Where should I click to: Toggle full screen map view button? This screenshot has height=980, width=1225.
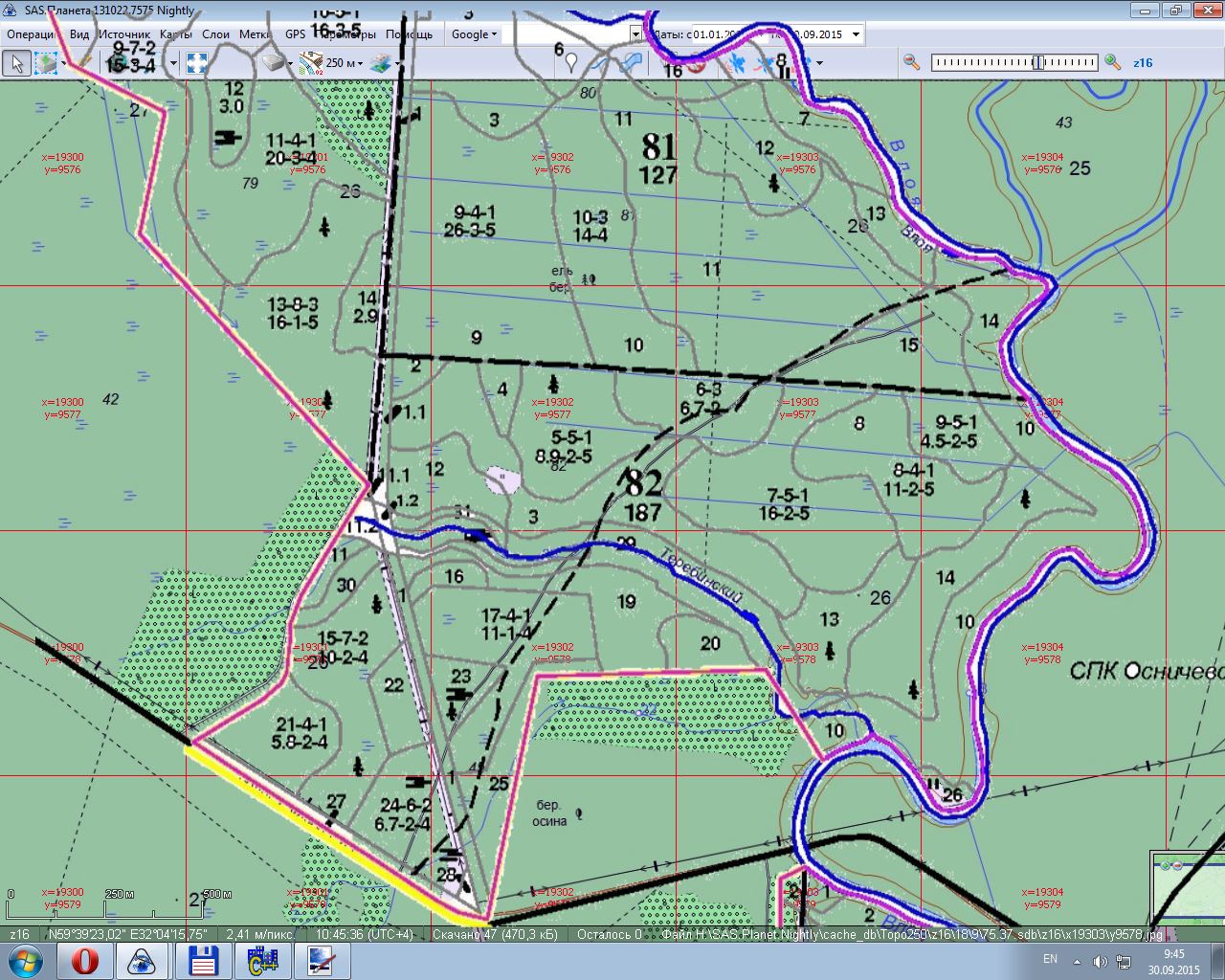[197, 63]
